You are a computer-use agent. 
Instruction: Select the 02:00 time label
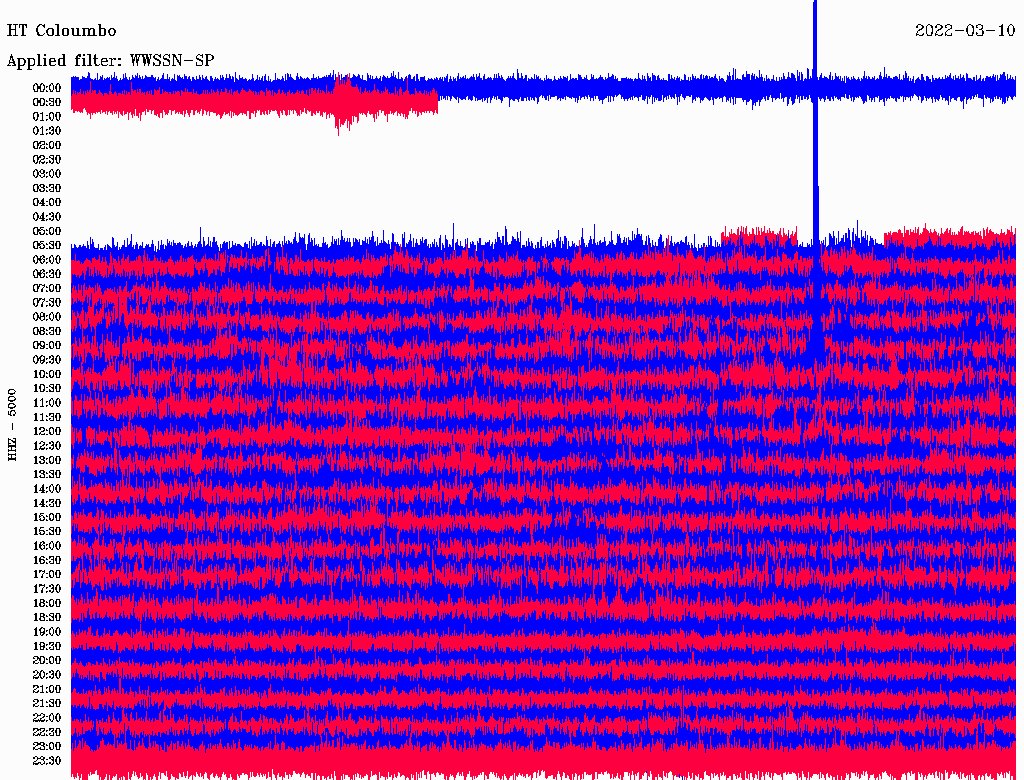click(47, 145)
